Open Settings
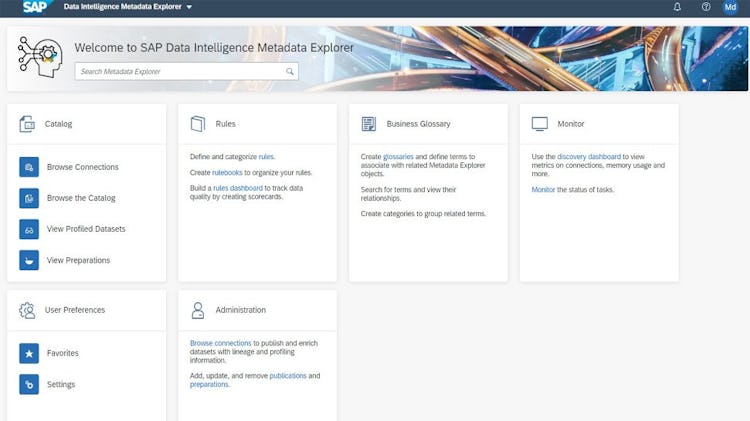Viewport: 750px width, 421px height. [x=61, y=384]
